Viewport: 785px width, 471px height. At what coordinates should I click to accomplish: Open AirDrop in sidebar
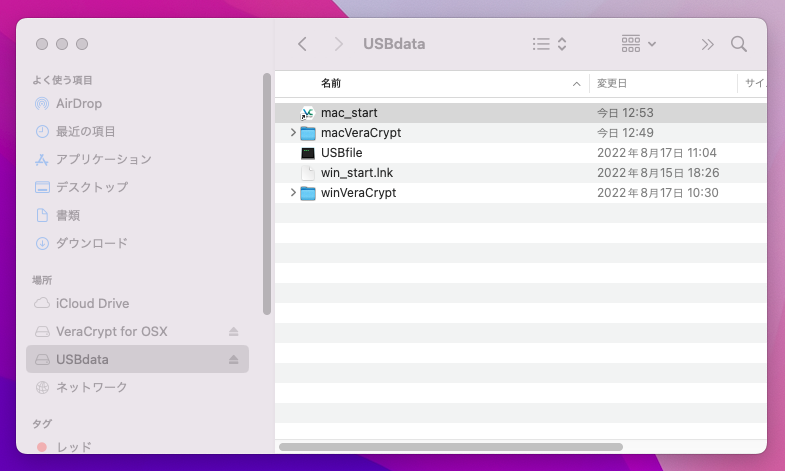(x=79, y=103)
